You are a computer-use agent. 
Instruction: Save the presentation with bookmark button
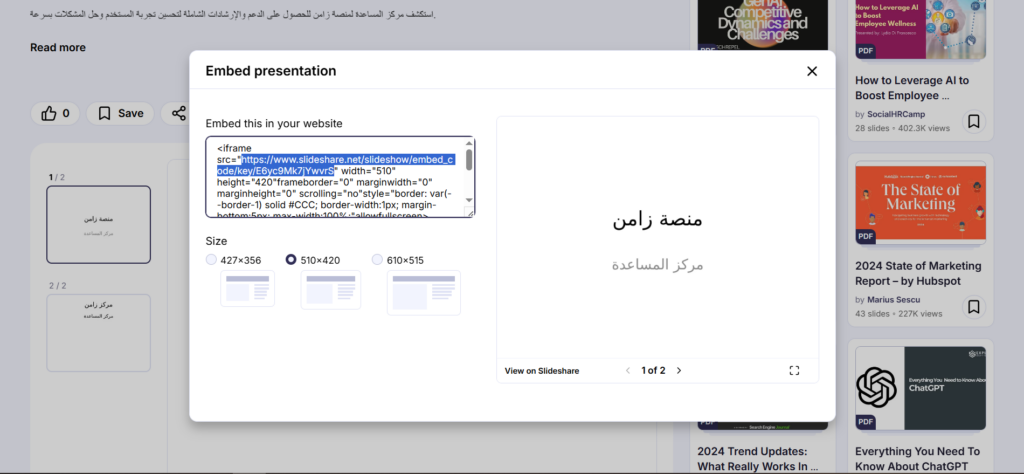point(120,114)
